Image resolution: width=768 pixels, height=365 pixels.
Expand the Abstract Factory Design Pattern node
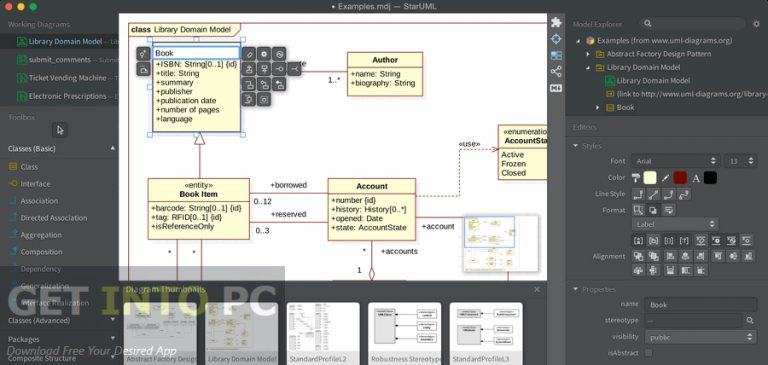588,54
